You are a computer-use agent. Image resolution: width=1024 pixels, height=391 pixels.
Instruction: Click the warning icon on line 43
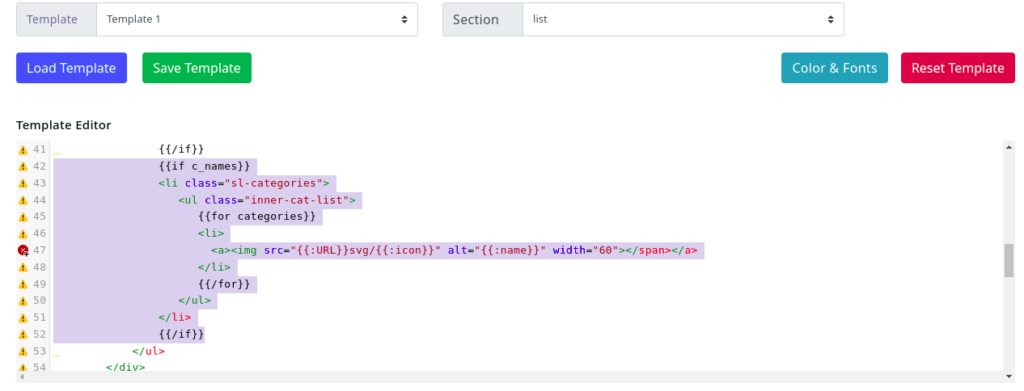23,183
